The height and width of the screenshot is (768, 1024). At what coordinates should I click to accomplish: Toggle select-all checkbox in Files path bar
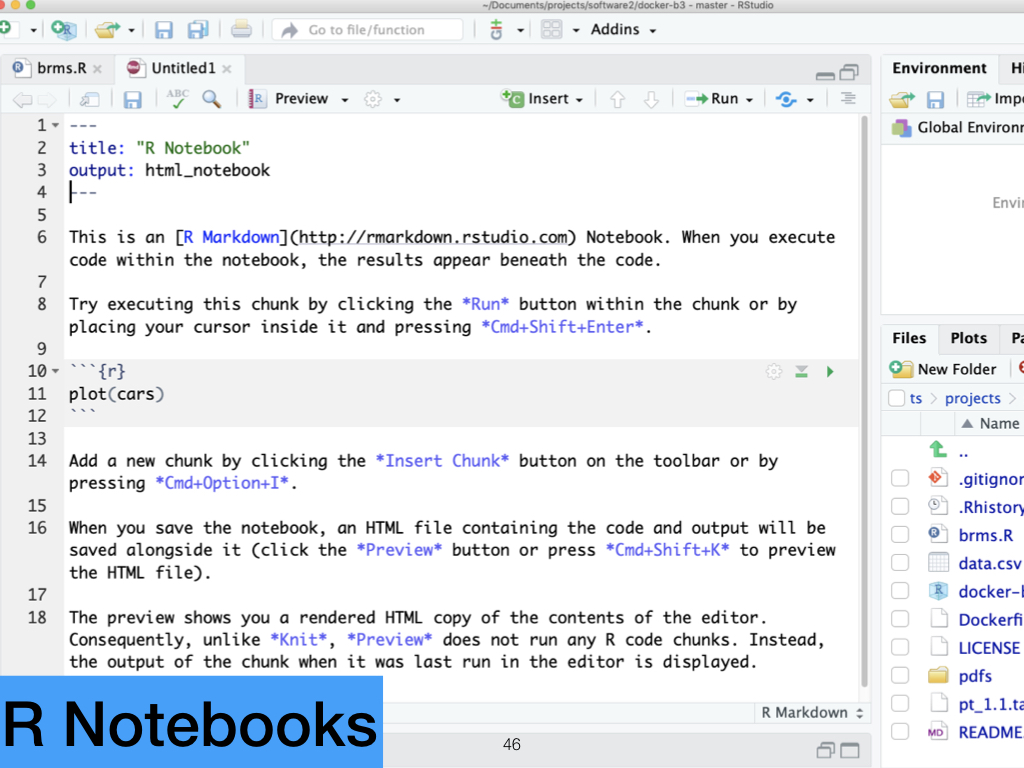[x=897, y=398]
